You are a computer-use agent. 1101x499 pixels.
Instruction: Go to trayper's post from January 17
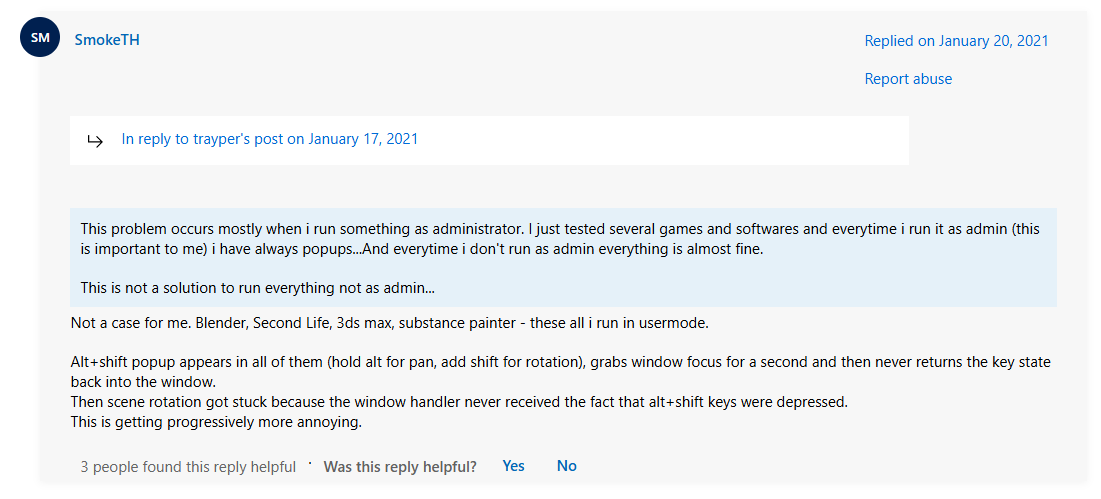point(270,139)
